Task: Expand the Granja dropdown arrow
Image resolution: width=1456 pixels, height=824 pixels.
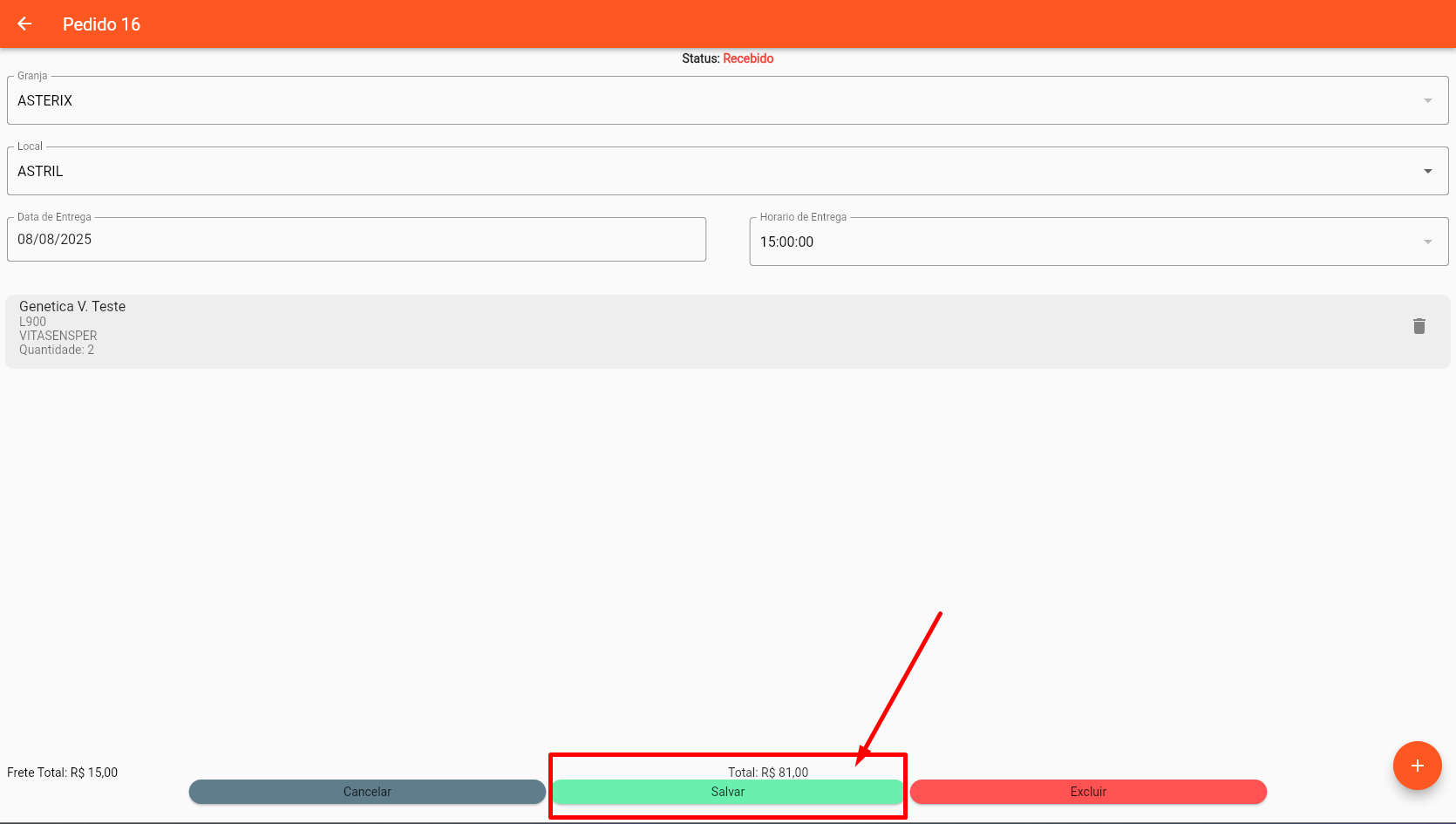Action: click(x=1427, y=101)
